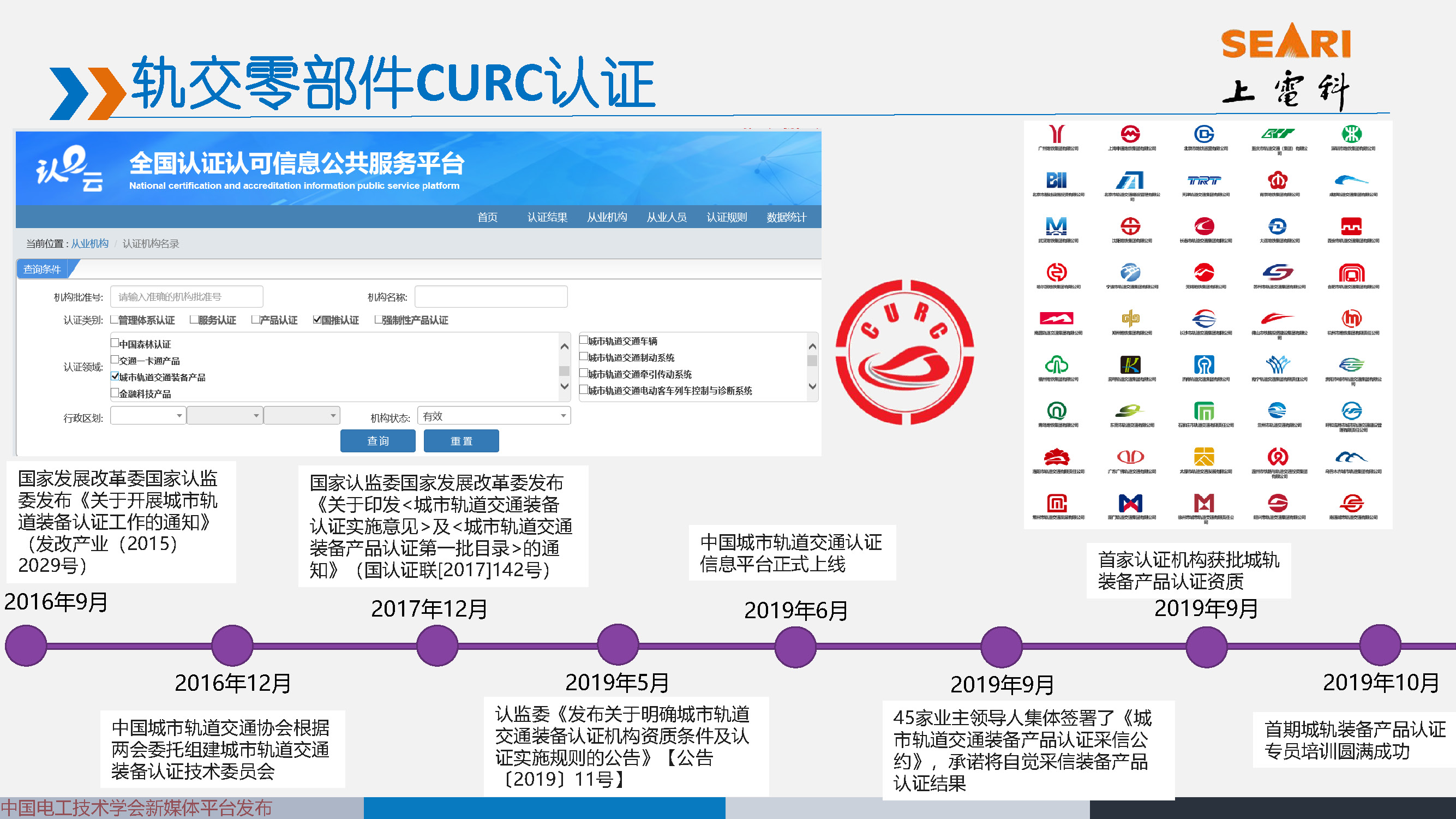Click the Dalian Metro (大连地铁) logo

click(1278, 226)
